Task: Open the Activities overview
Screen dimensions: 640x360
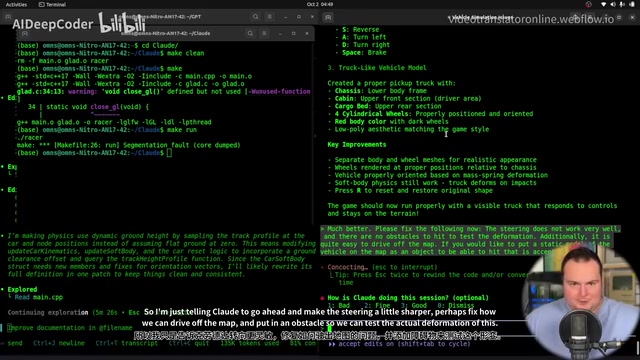Action: 16,4
